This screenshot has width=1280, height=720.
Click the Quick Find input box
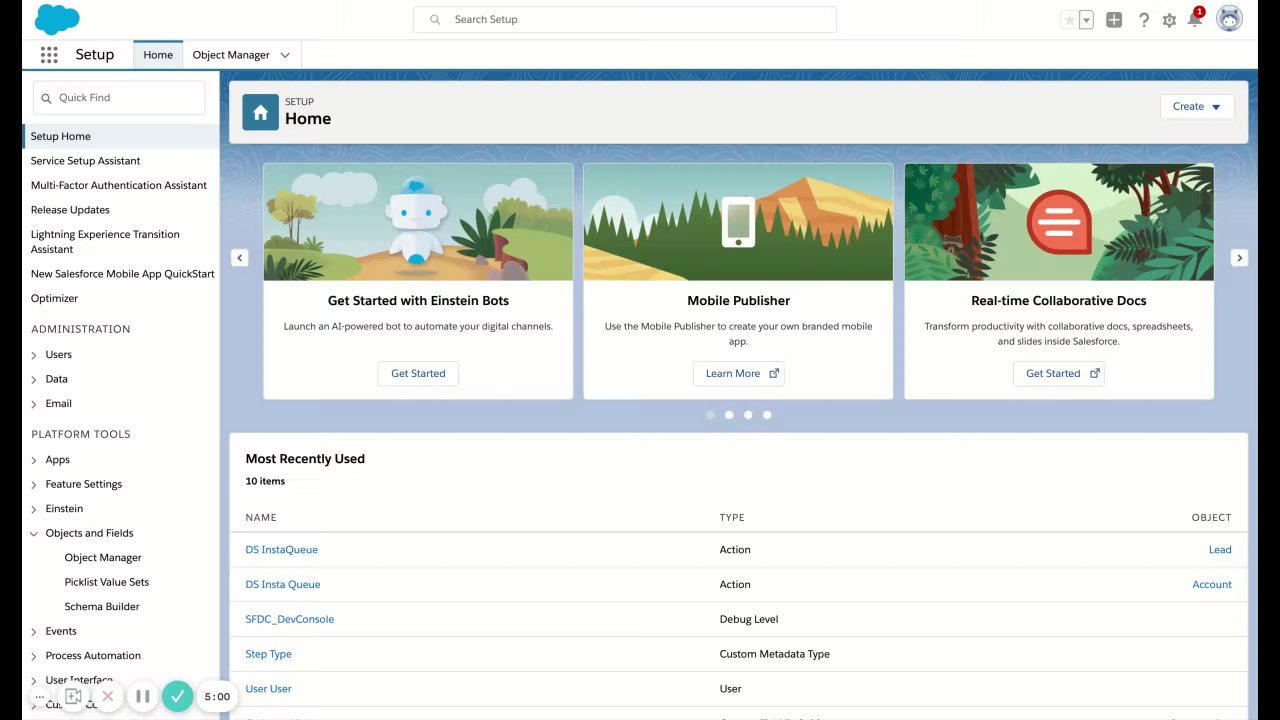click(x=119, y=97)
